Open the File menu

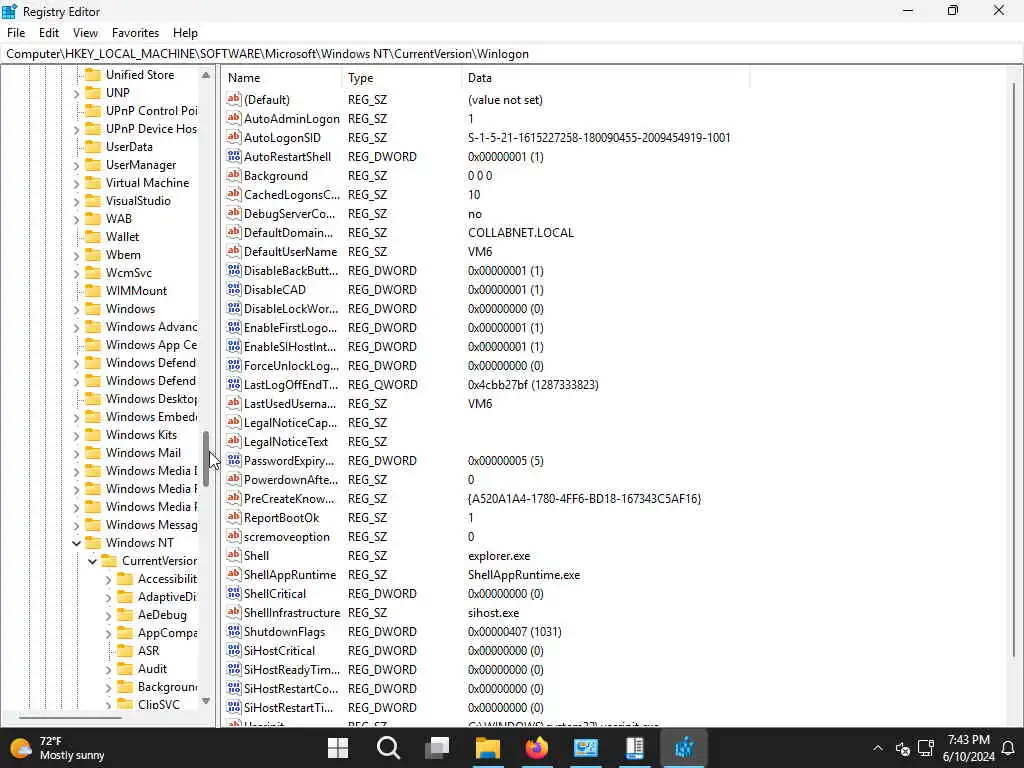pos(16,33)
